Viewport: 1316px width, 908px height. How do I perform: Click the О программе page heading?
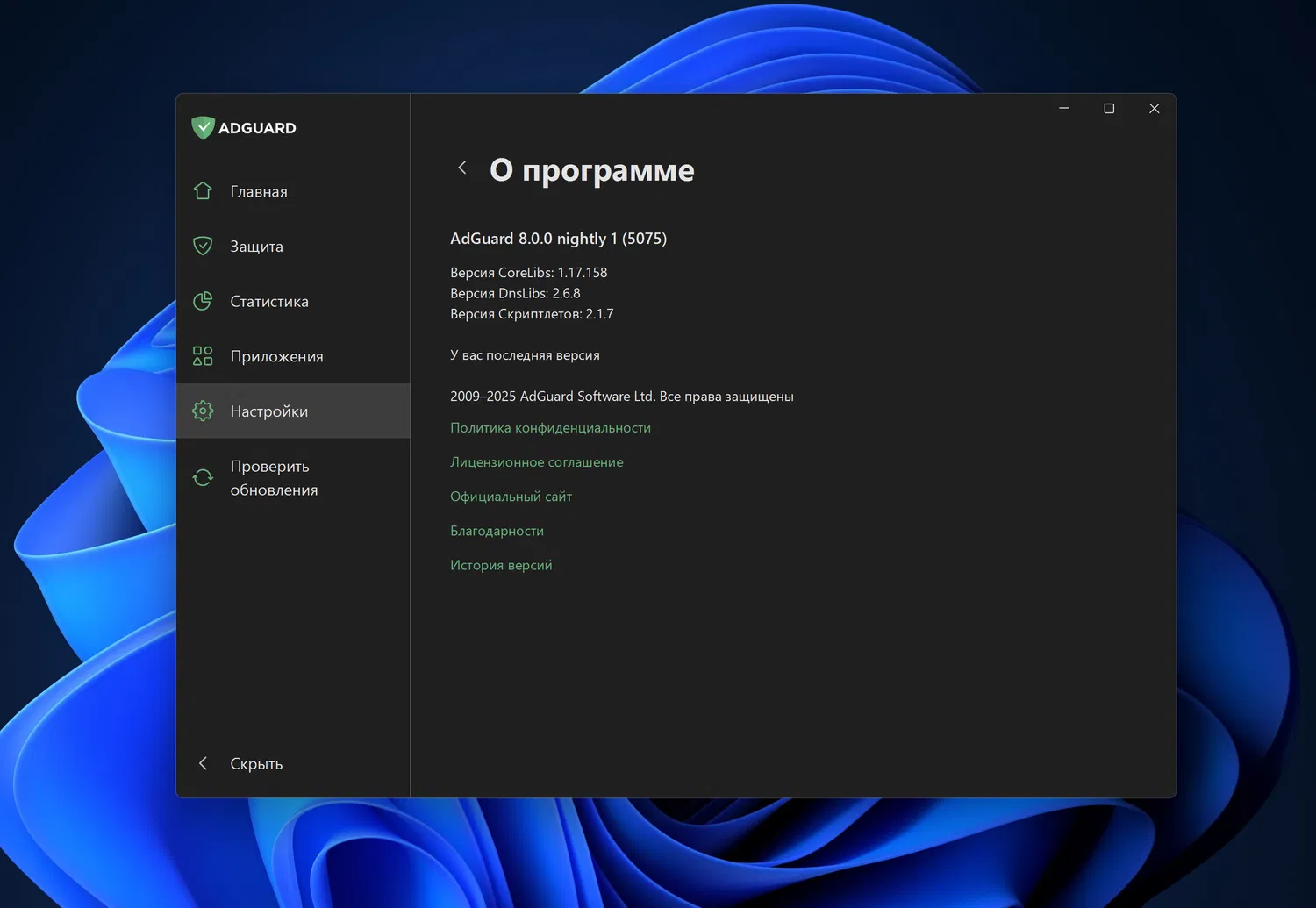pos(592,170)
